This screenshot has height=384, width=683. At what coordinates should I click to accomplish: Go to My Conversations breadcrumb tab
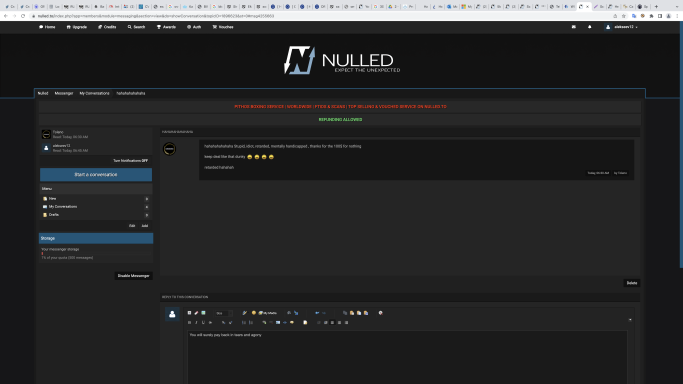(x=94, y=93)
